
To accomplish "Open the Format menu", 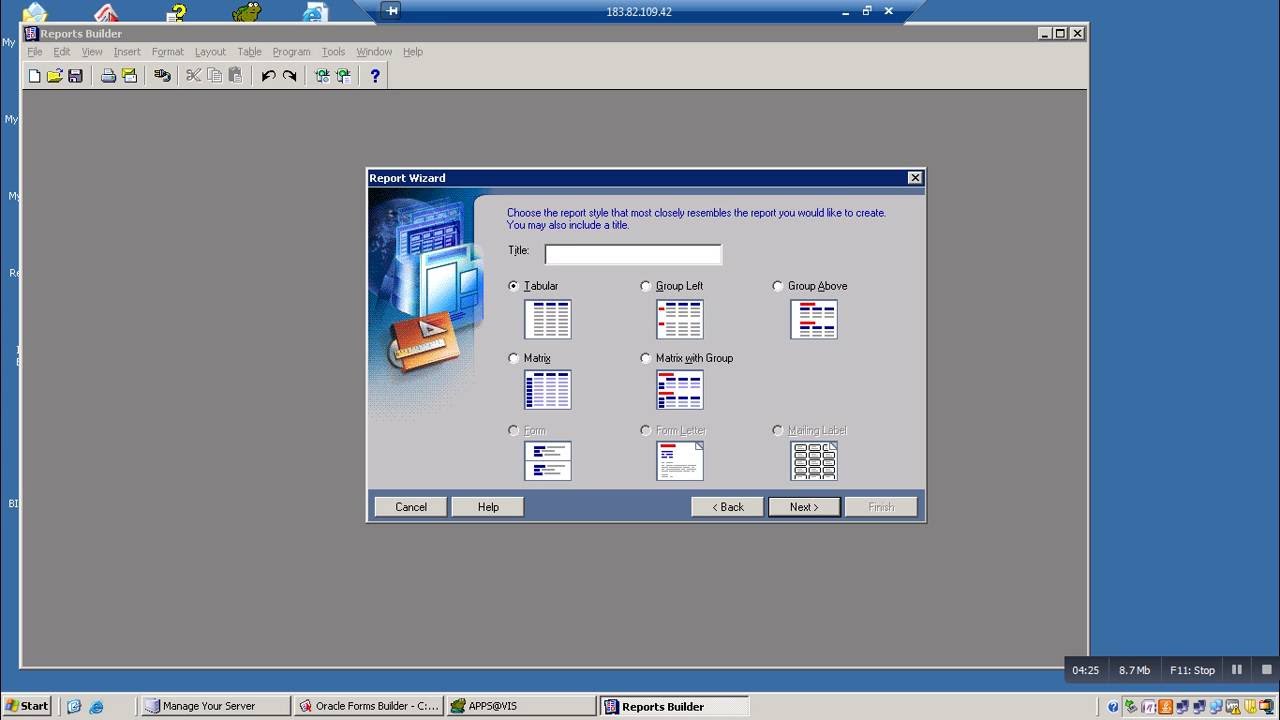I will coord(168,52).
